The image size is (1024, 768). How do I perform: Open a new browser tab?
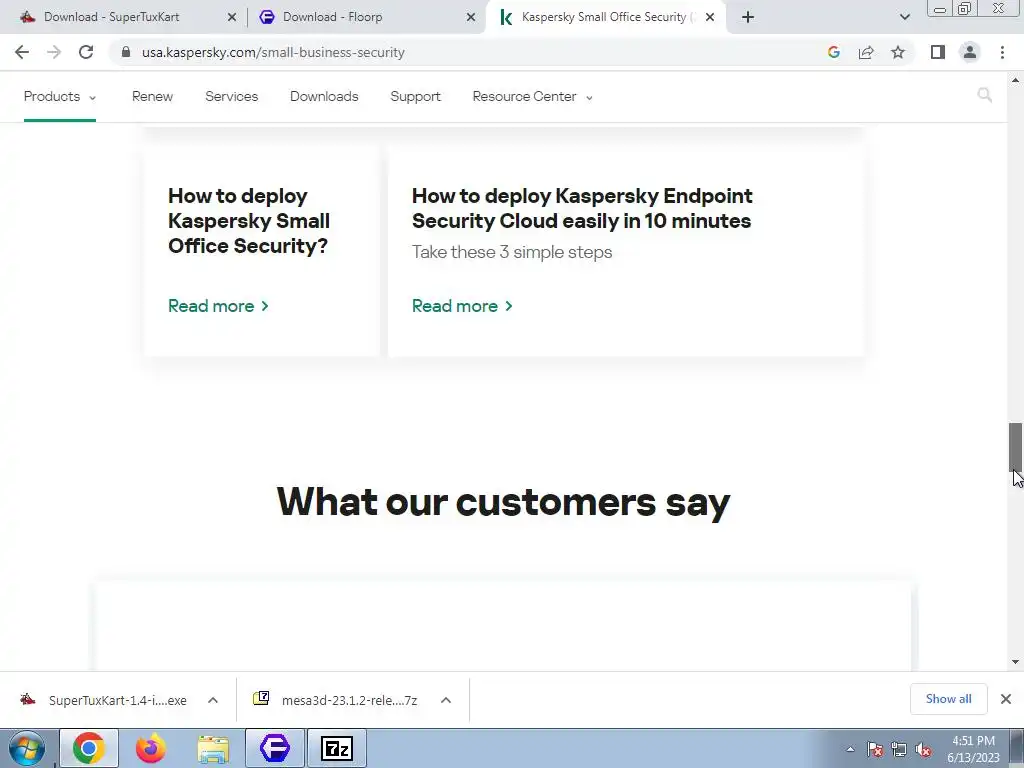(748, 17)
